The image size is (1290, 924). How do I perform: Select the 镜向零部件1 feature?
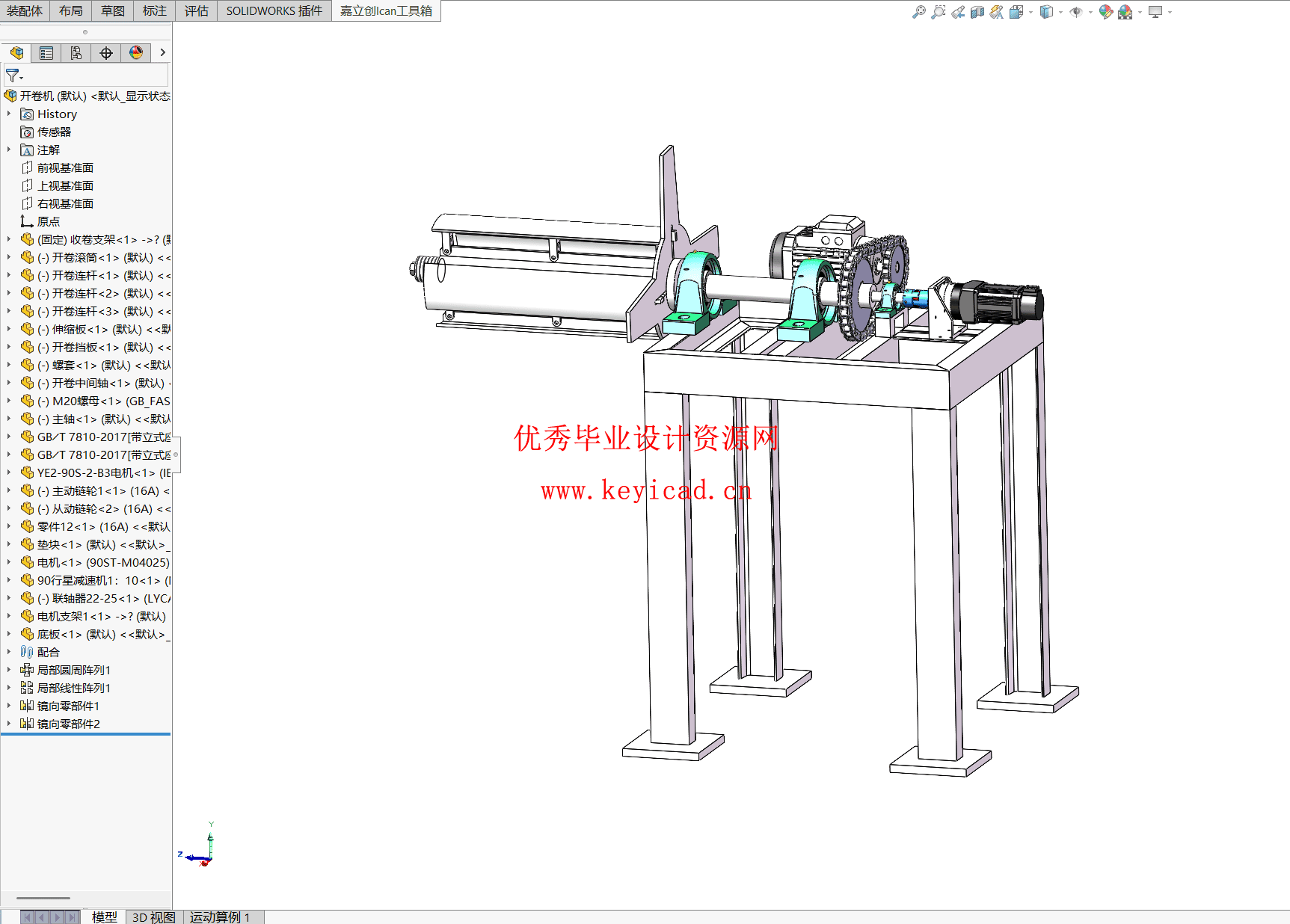(x=60, y=706)
